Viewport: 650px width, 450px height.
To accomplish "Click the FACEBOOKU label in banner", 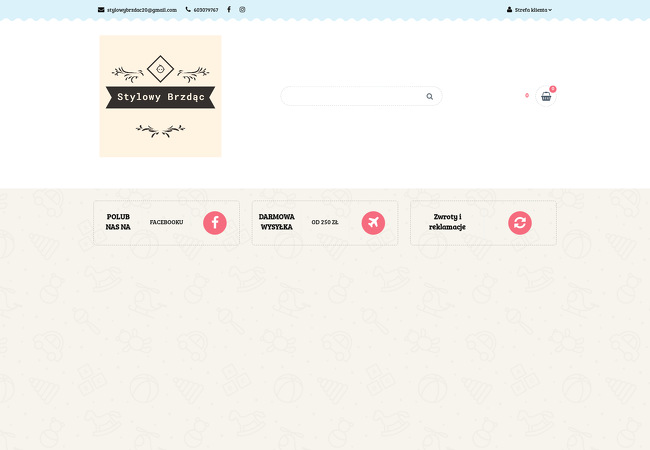I will (x=166, y=223).
